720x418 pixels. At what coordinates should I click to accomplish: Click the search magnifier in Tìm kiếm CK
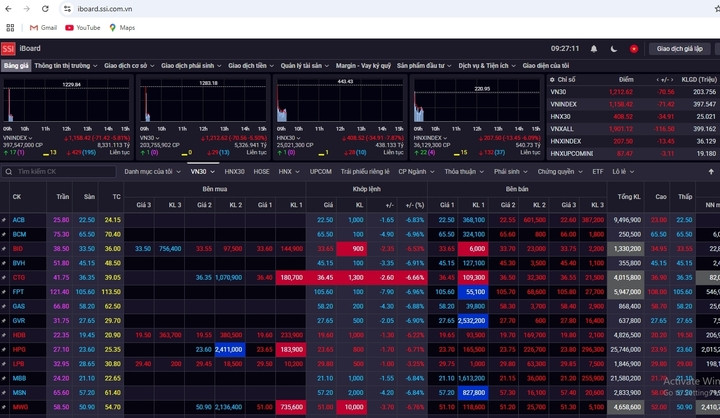point(10,172)
